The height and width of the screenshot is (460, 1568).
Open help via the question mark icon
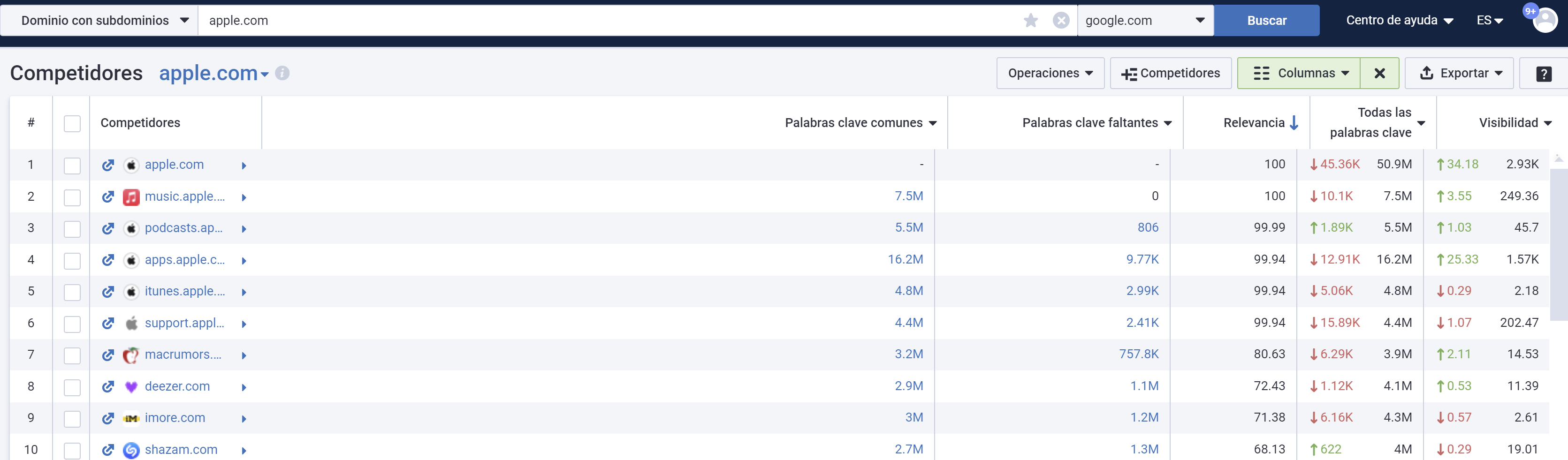pyautogui.click(x=1544, y=73)
